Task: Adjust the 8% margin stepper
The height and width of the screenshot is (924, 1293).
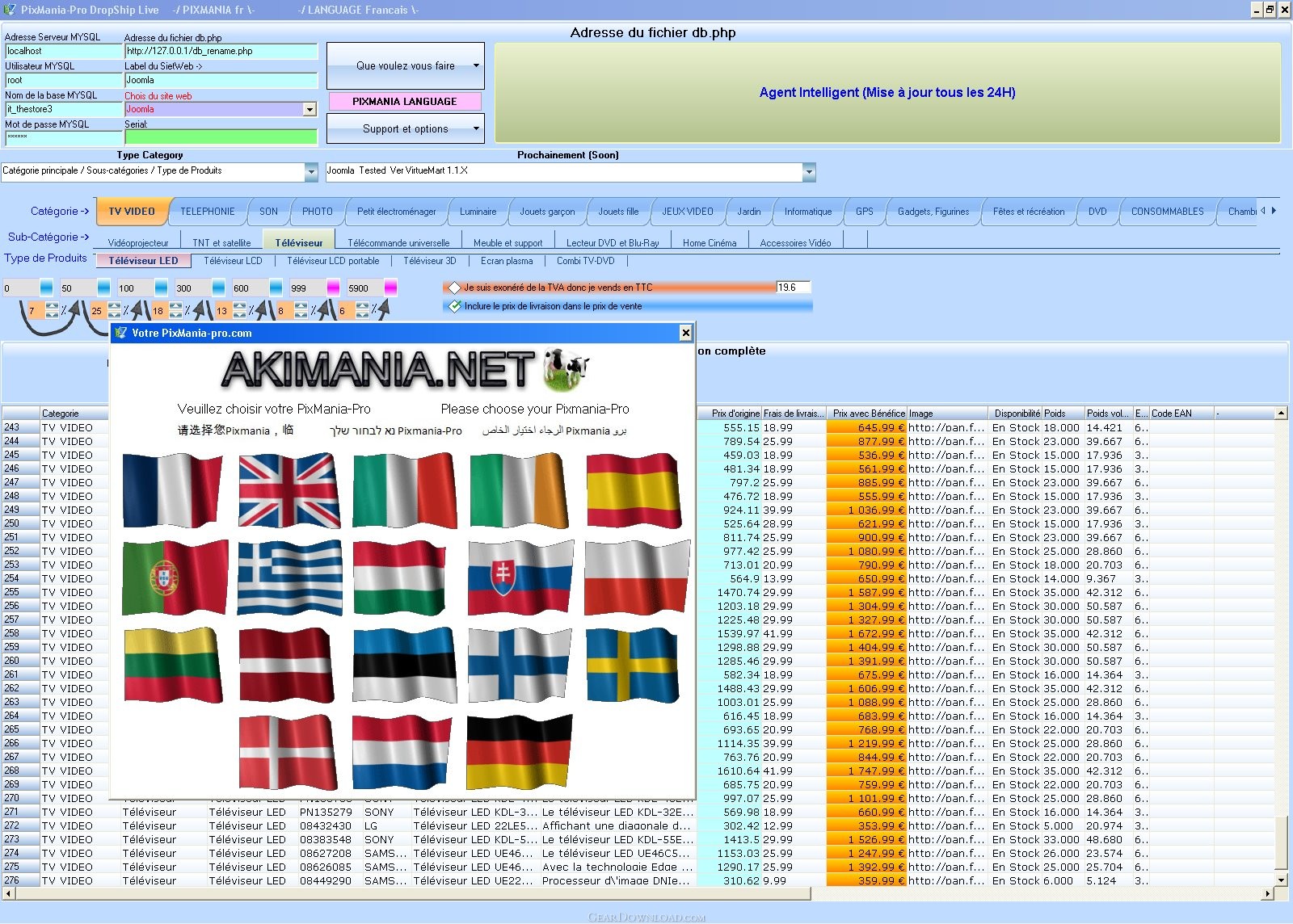Action: pos(301,310)
